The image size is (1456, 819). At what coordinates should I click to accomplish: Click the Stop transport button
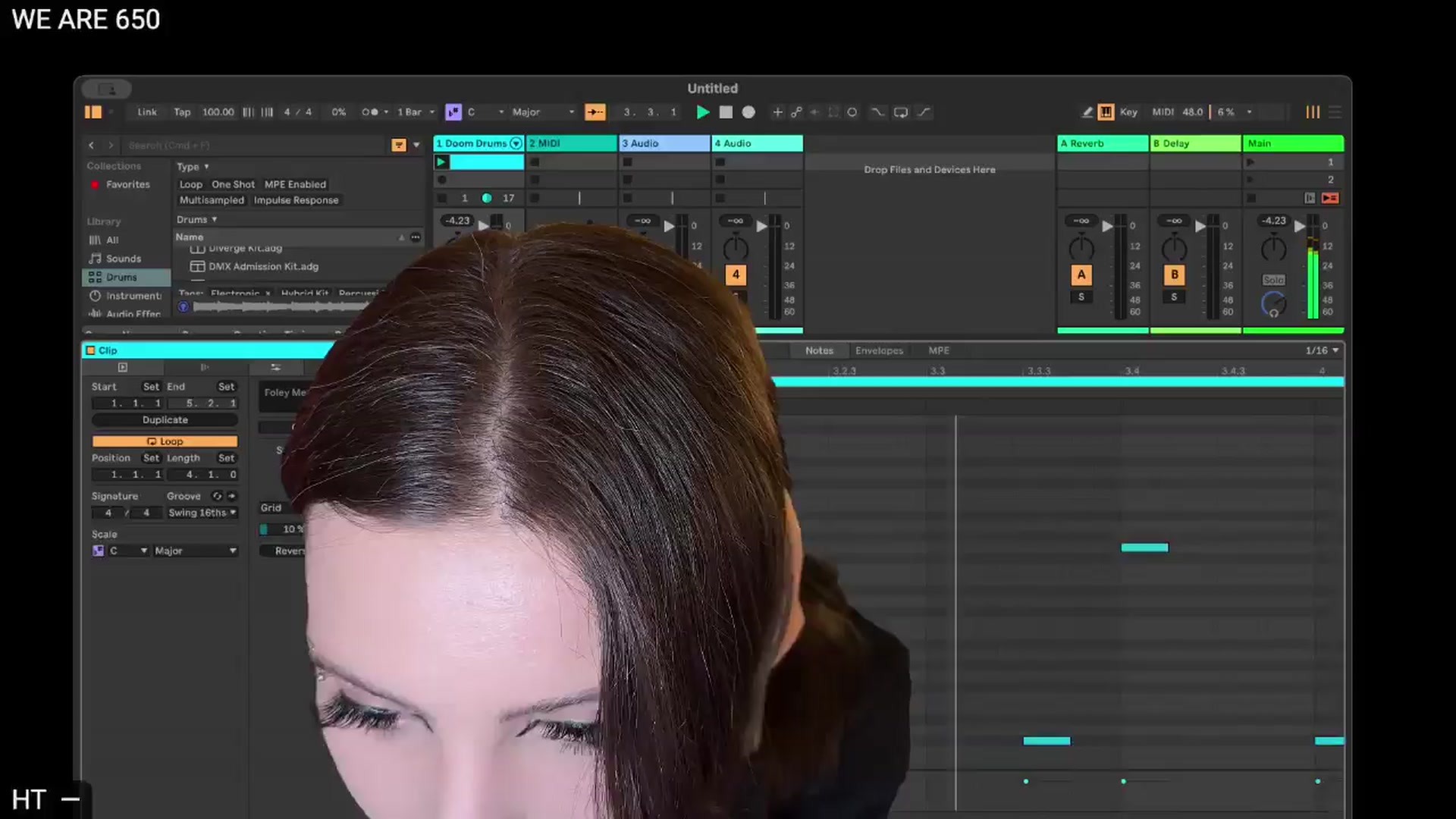point(726,112)
